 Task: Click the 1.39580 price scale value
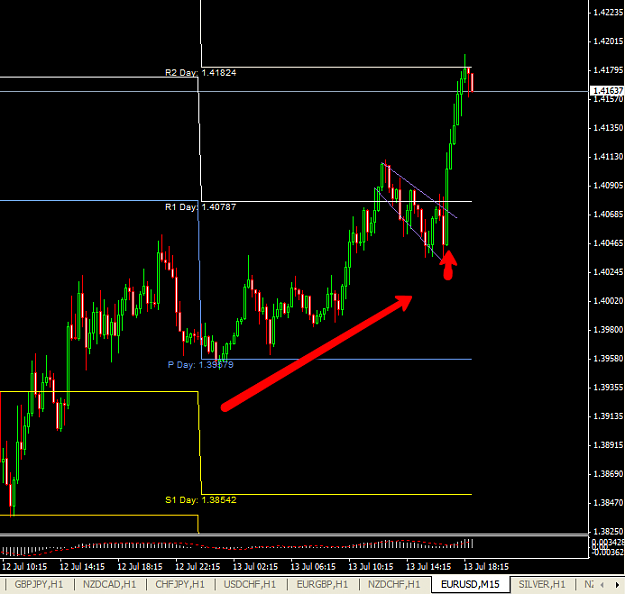pos(608,359)
